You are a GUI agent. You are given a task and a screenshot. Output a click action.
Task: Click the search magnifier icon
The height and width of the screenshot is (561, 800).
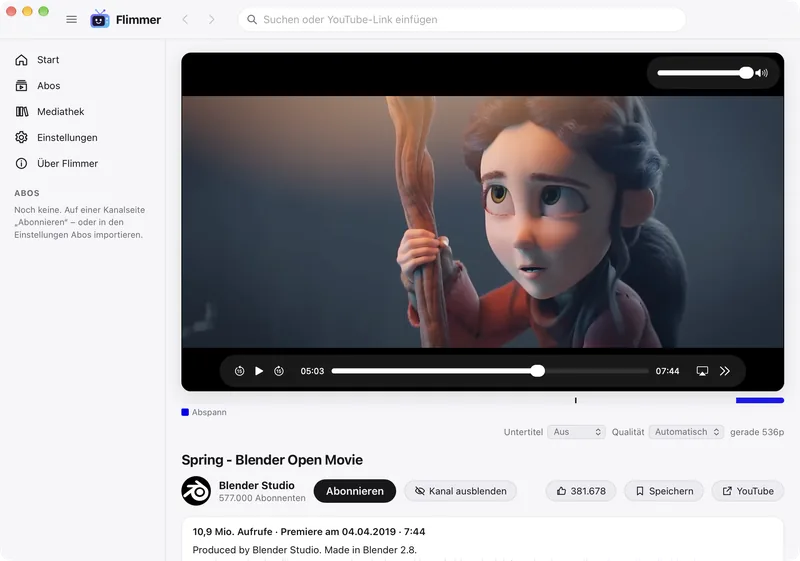tap(252, 19)
